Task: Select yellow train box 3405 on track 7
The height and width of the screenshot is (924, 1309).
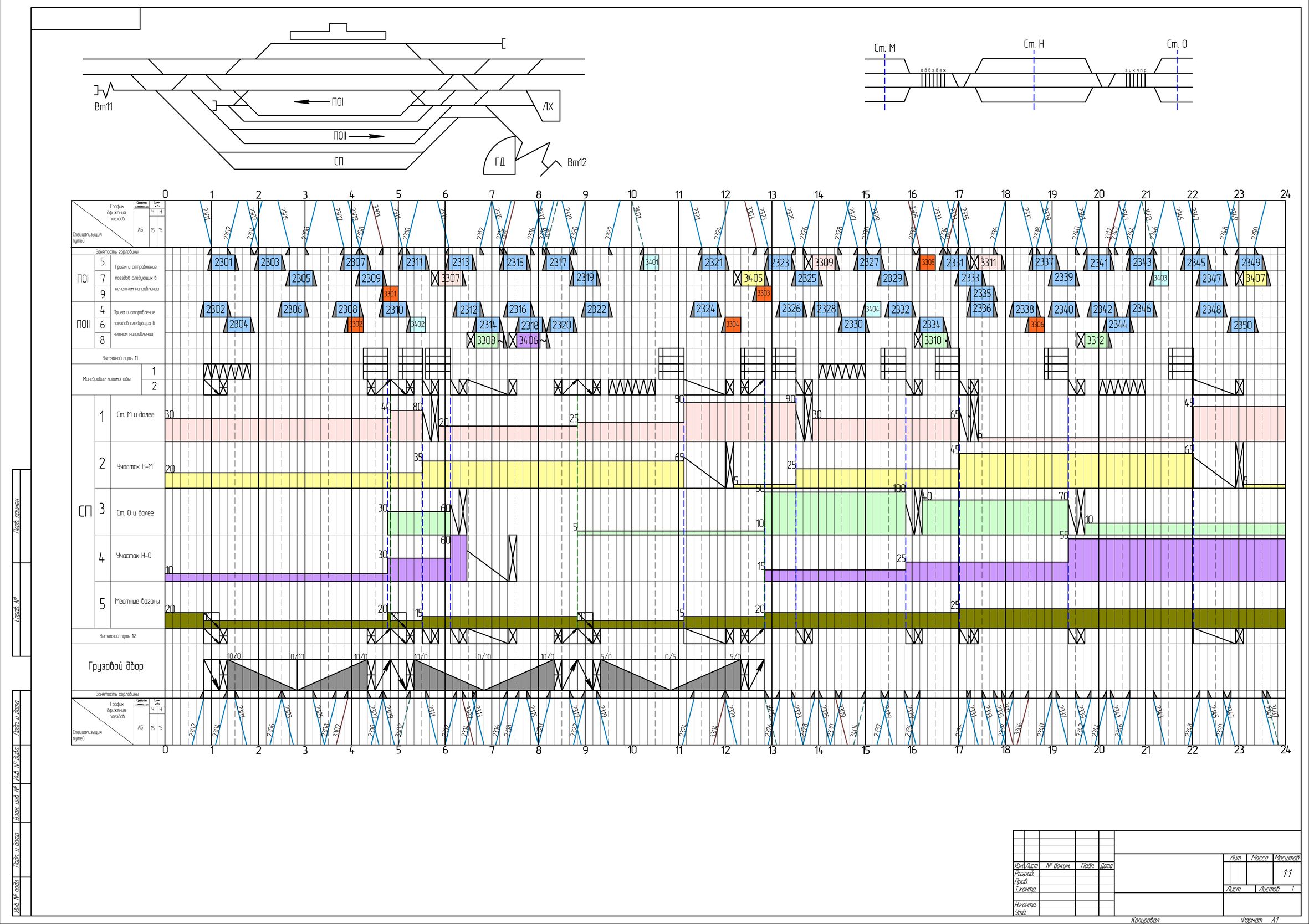Action: click(x=753, y=278)
